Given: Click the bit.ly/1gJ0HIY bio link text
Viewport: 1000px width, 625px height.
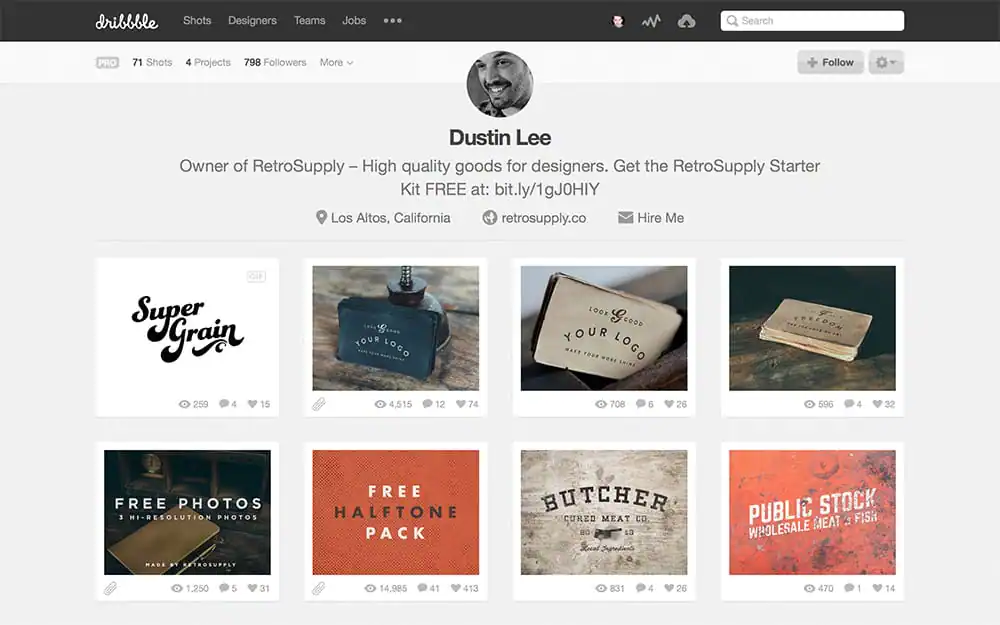Looking at the screenshot, I should pyautogui.click(x=547, y=189).
